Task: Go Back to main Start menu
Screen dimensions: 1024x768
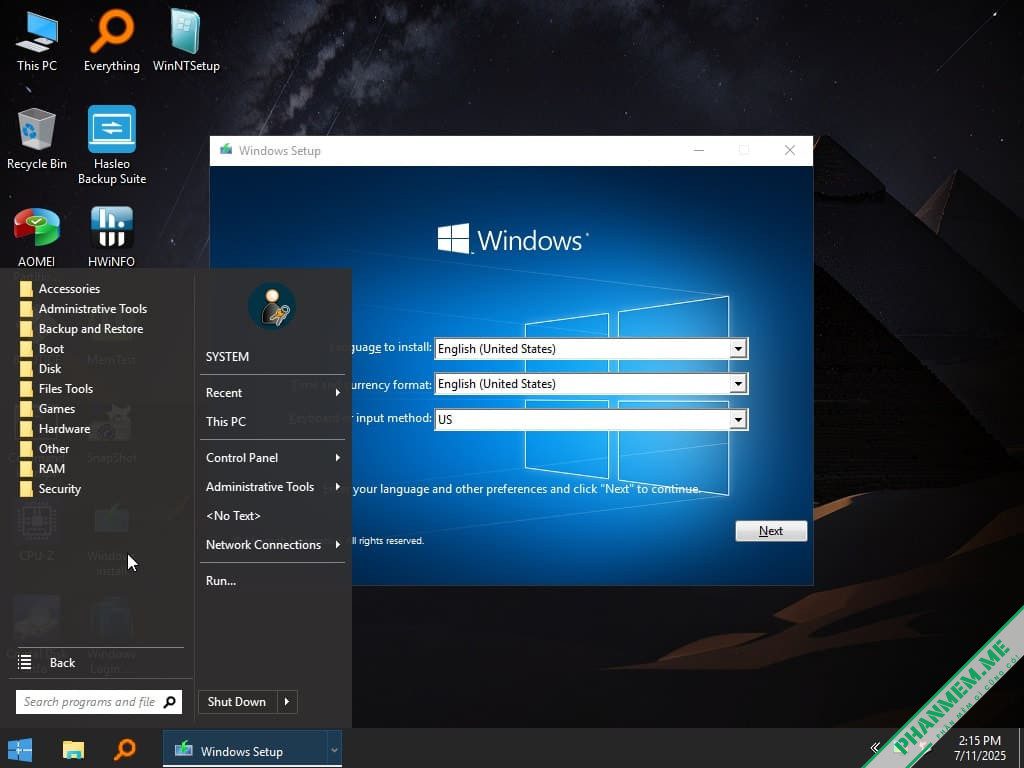Action: click(x=62, y=663)
